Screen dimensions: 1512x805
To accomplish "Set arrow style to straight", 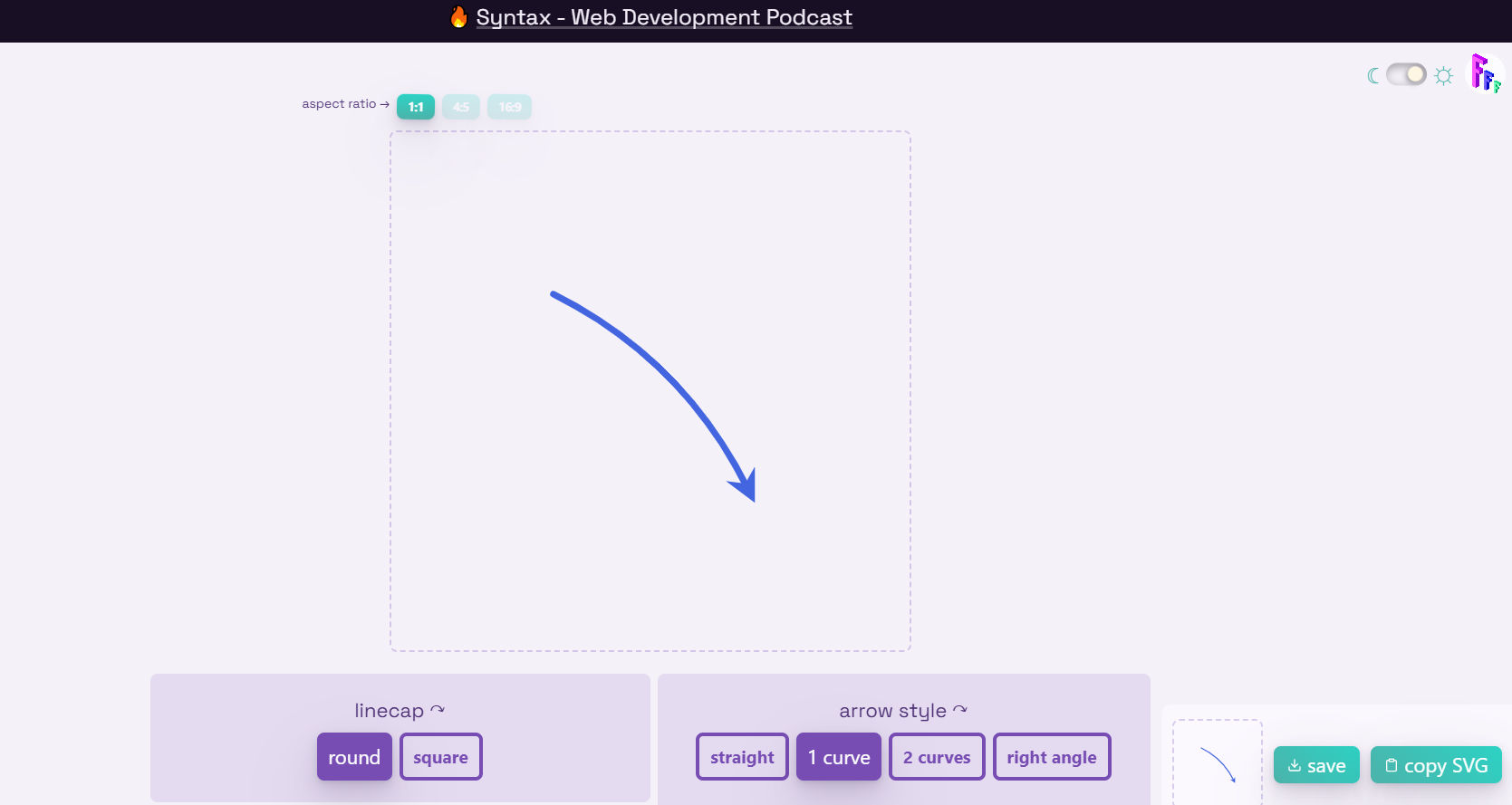I will 742,757.
